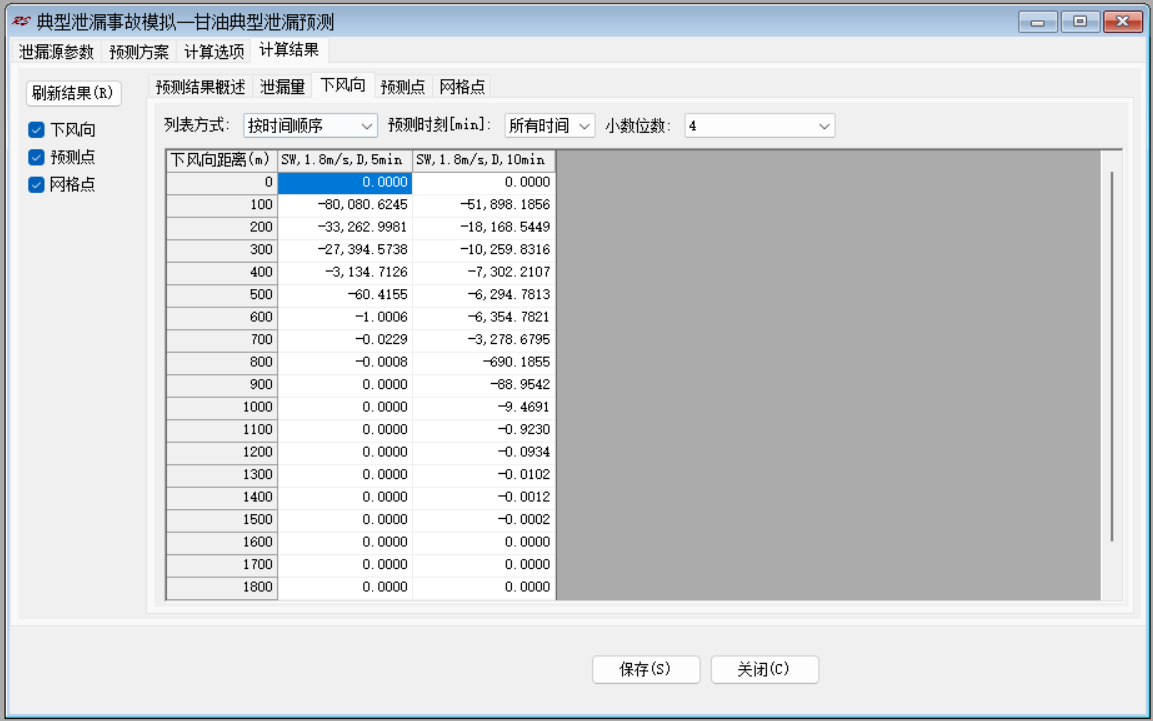Select cell -690.1855
Image resolution: width=1153 pixels, height=721 pixels.
[484, 362]
